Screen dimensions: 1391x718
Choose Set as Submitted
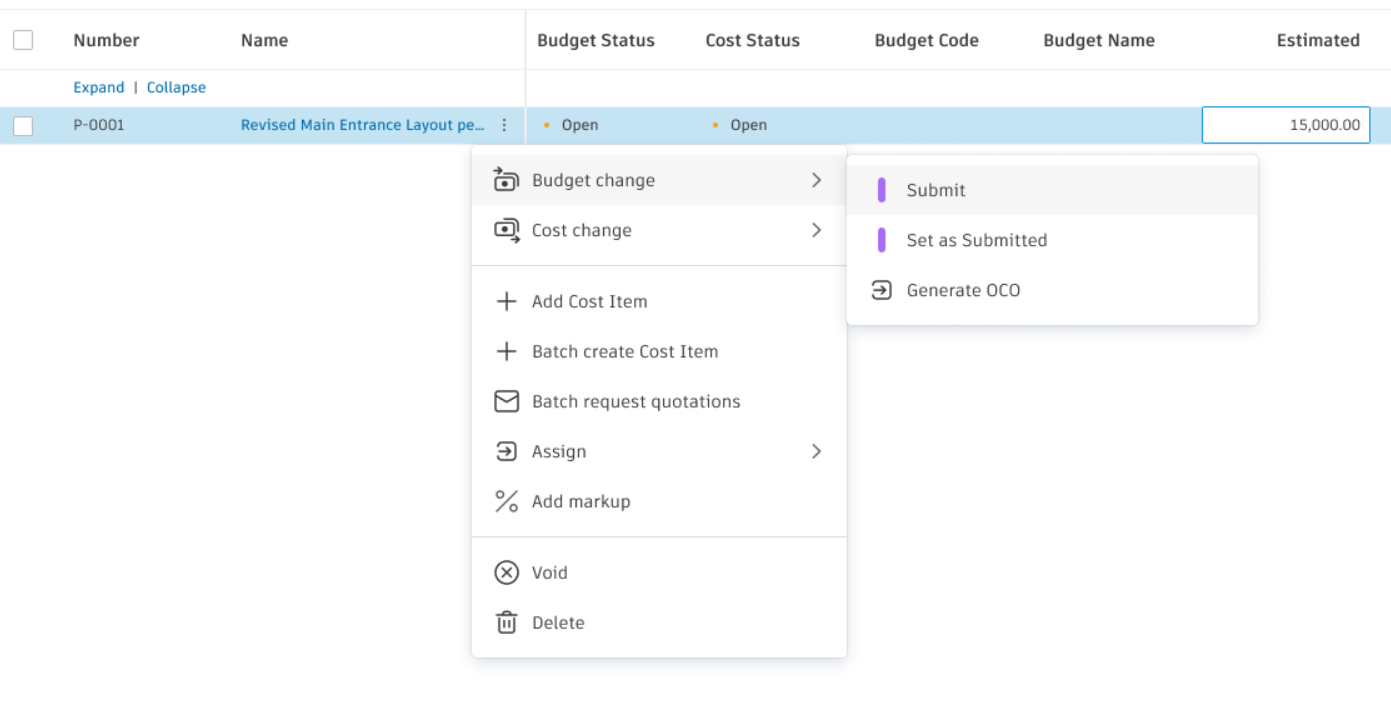(x=976, y=240)
